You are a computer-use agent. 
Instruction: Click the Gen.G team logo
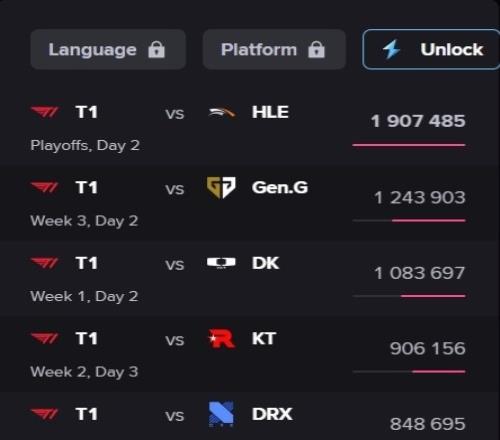tap(221, 188)
